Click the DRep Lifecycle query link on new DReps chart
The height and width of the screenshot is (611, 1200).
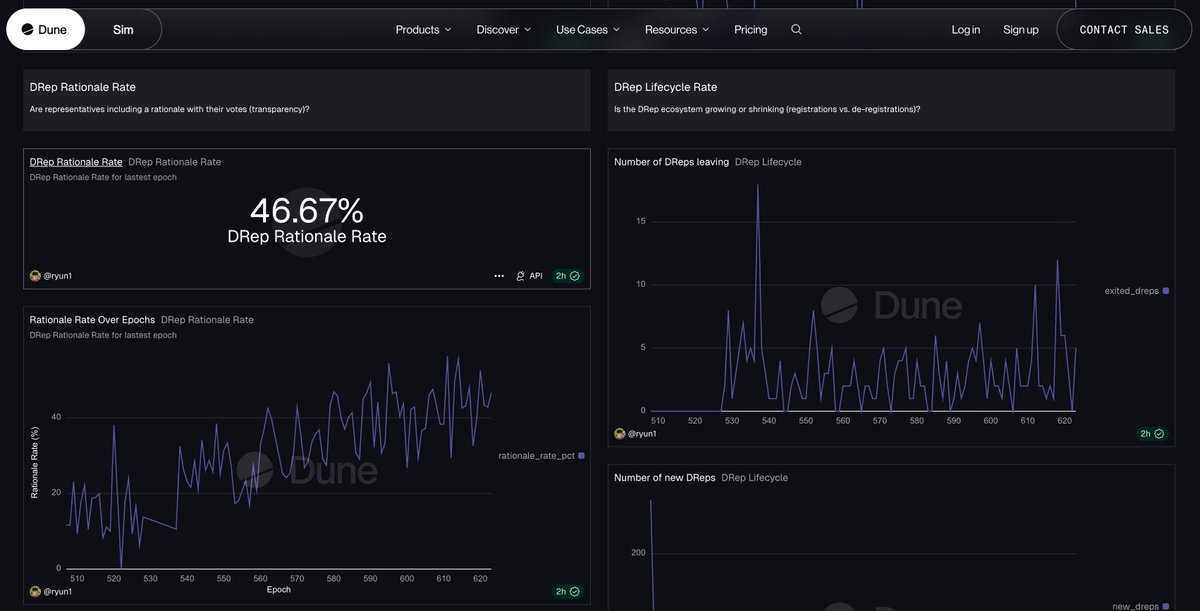(755, 478)
